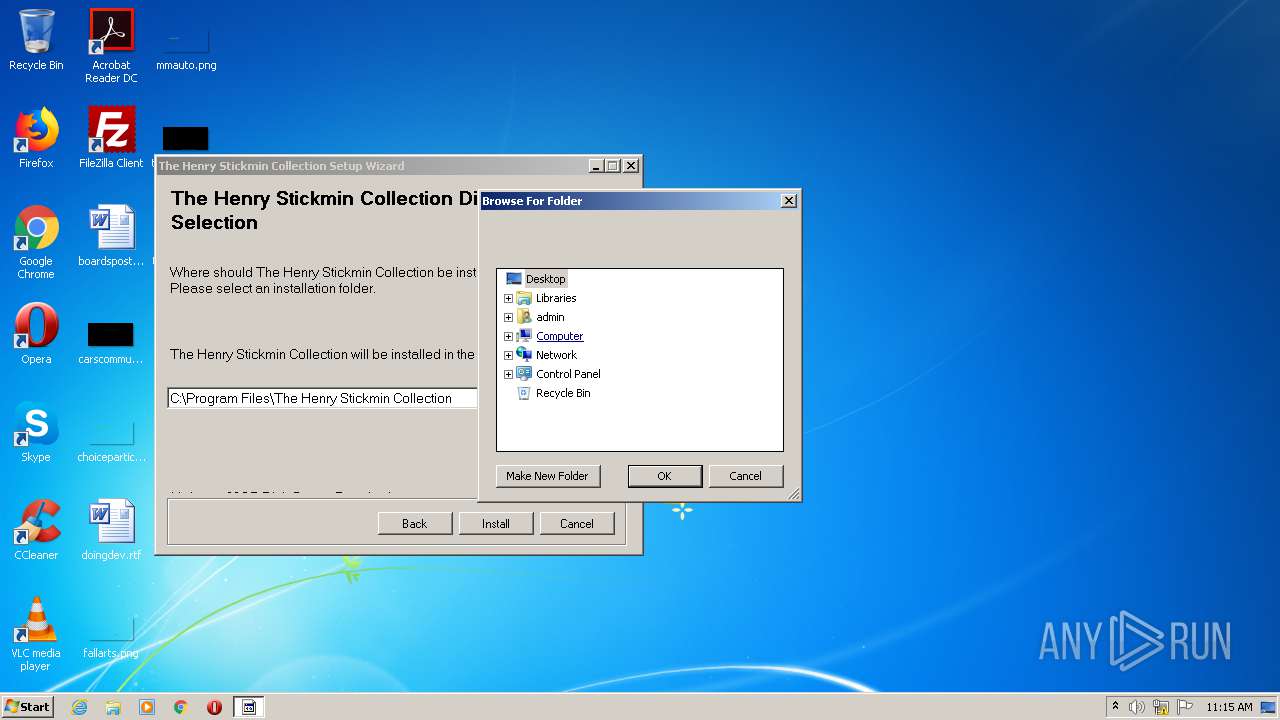
Task: Click the network tray icon
Action: [1161, 707]
